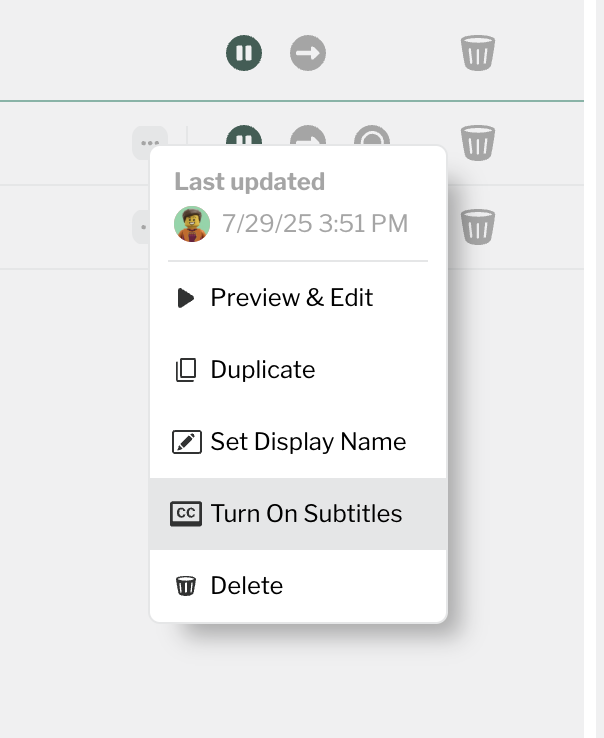This screenshot has width=604, height=738.
Task: Open the third row's partially hidden options button
Action: tap(141, 227)
